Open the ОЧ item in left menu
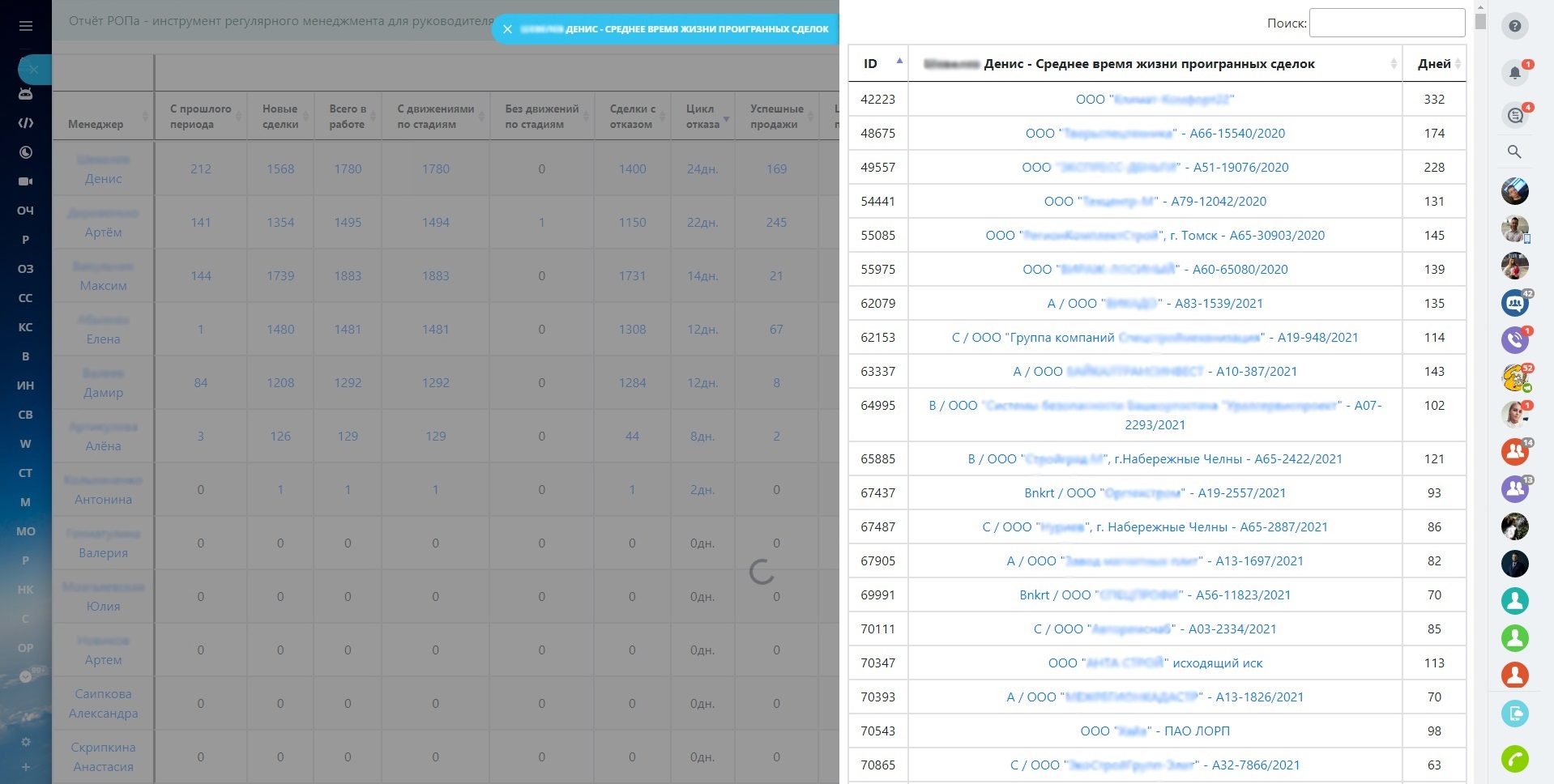The height and width of the screenshot is (784, 1554). [26, 211]
